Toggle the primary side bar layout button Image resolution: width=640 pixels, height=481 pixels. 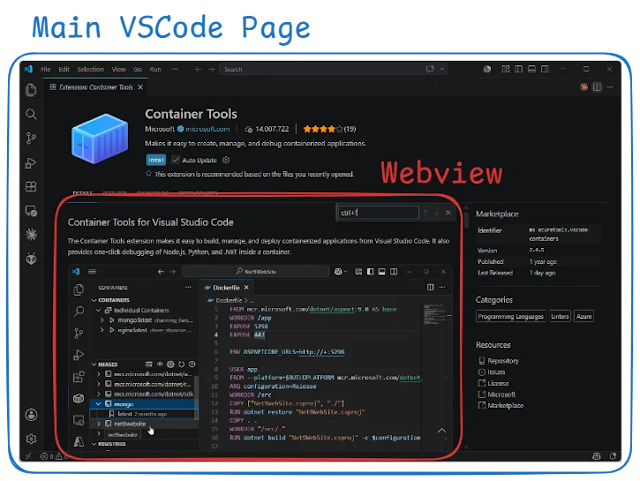click(x=519, y=69)
